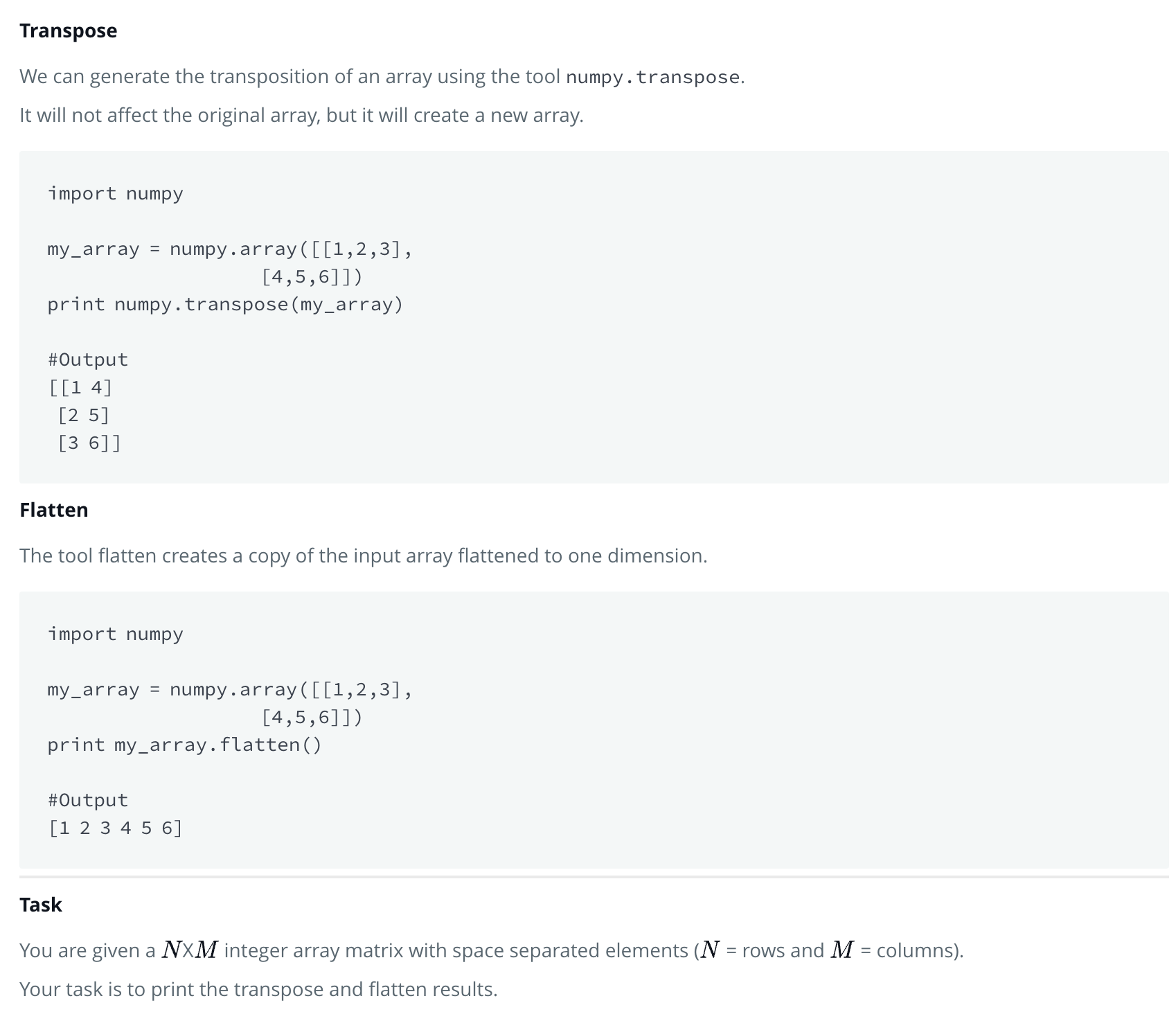Click first code block's import numpy line
Viewport: 1176px width, 1021px height.
116,193
